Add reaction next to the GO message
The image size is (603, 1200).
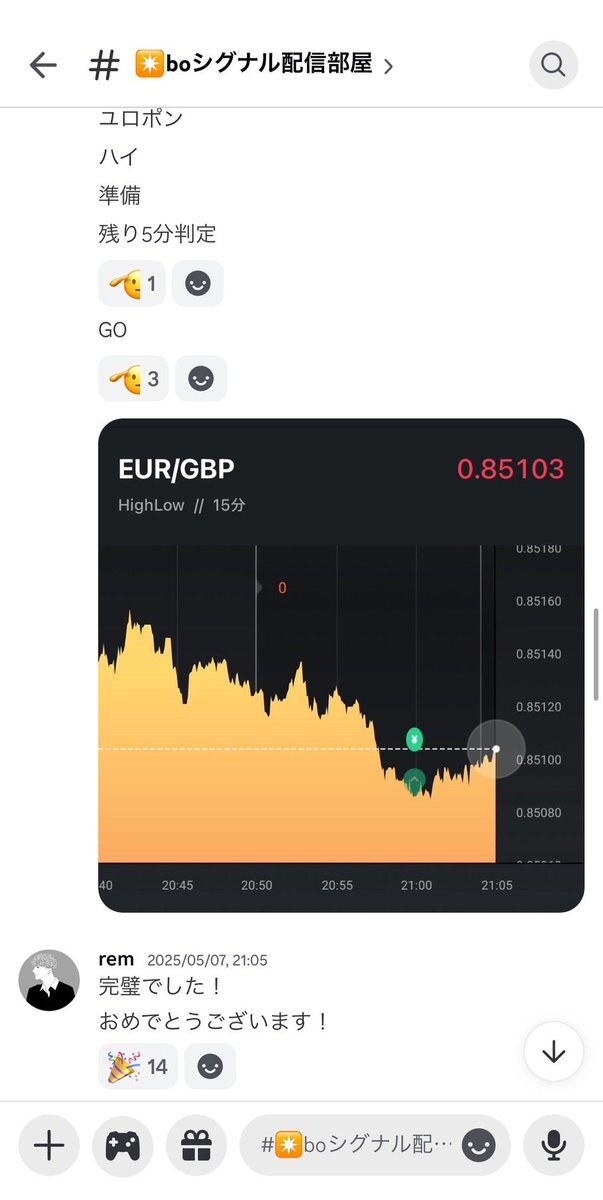click(201, 379)
